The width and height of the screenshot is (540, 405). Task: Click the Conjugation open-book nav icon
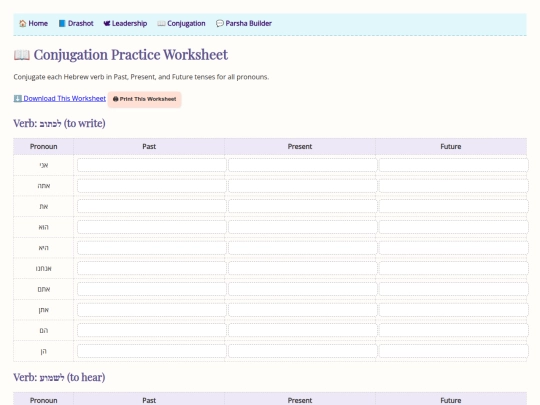coord(161,23)
